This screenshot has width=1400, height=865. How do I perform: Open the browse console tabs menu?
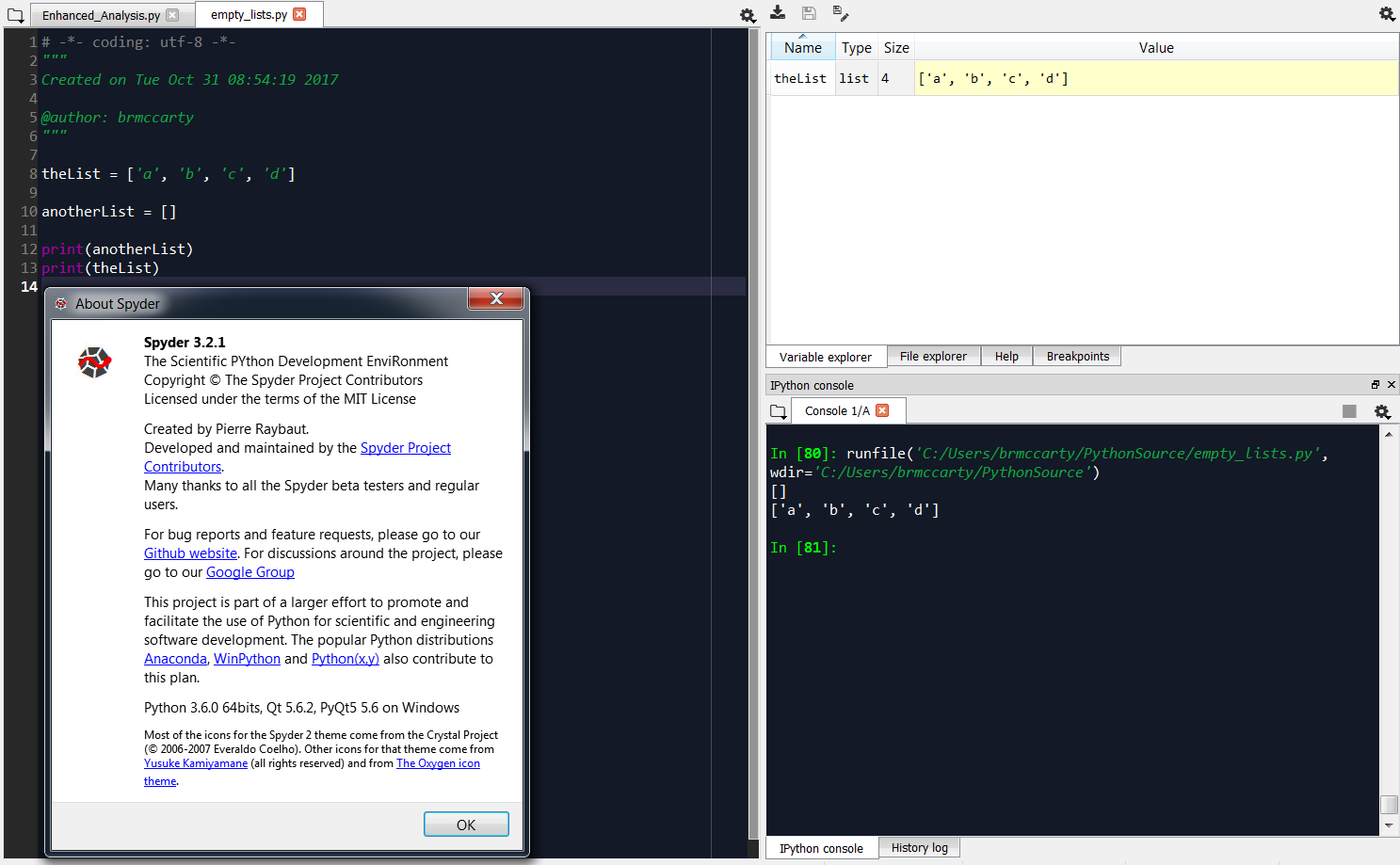click(779, 410)
